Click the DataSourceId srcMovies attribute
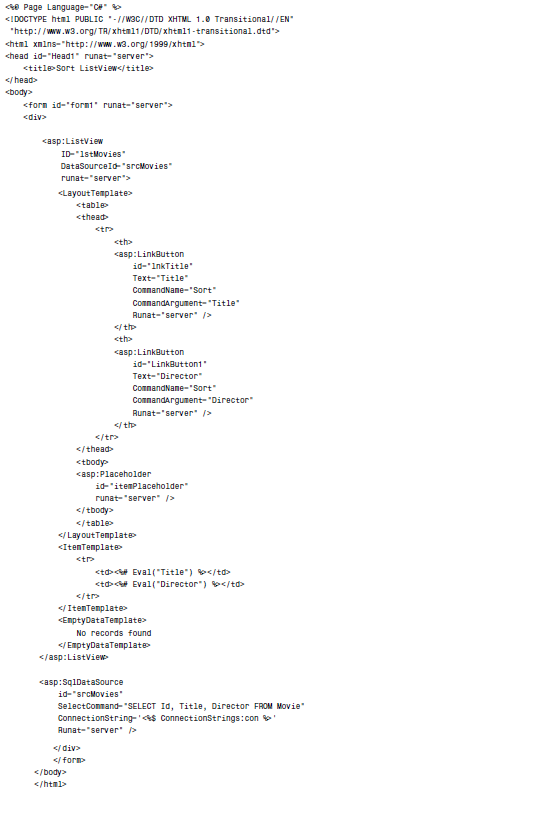 pyautogui.click(x=116, y=166)
